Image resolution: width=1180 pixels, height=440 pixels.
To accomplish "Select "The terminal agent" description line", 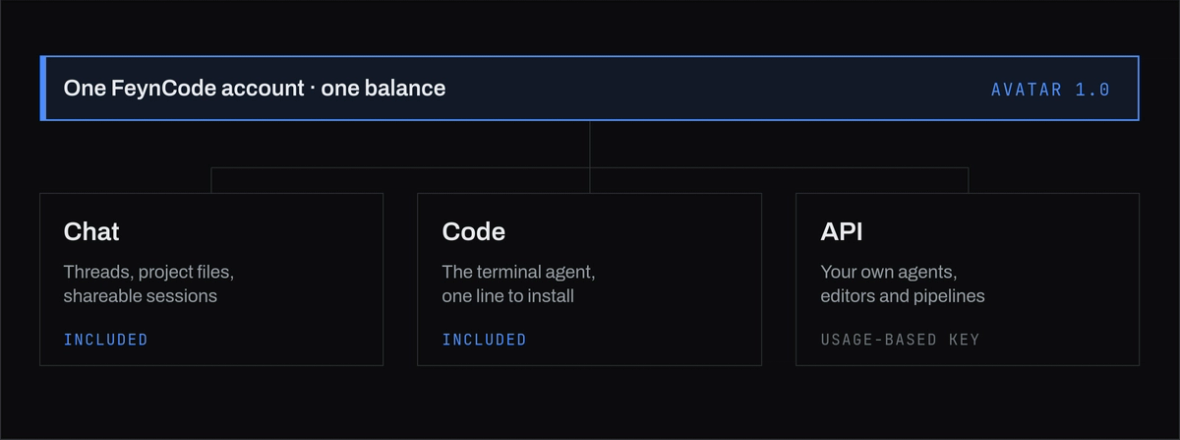I will pyautogui.click(x=519, y=272).
